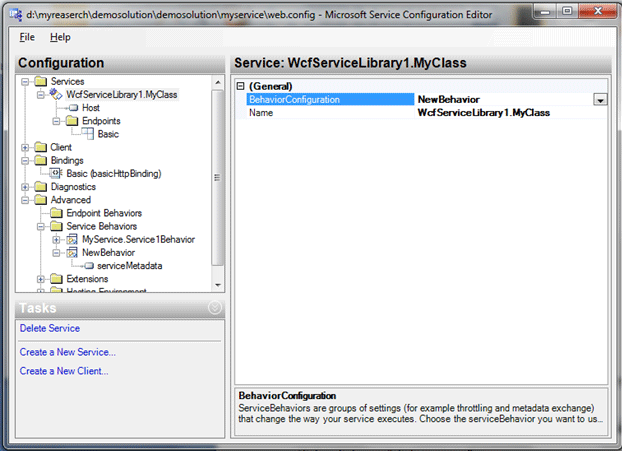Image resolution: width=622 pixels, height=451 pixels.
Task: Click the configuration tree scrollbar thumb
Action: tap(217, 177)
